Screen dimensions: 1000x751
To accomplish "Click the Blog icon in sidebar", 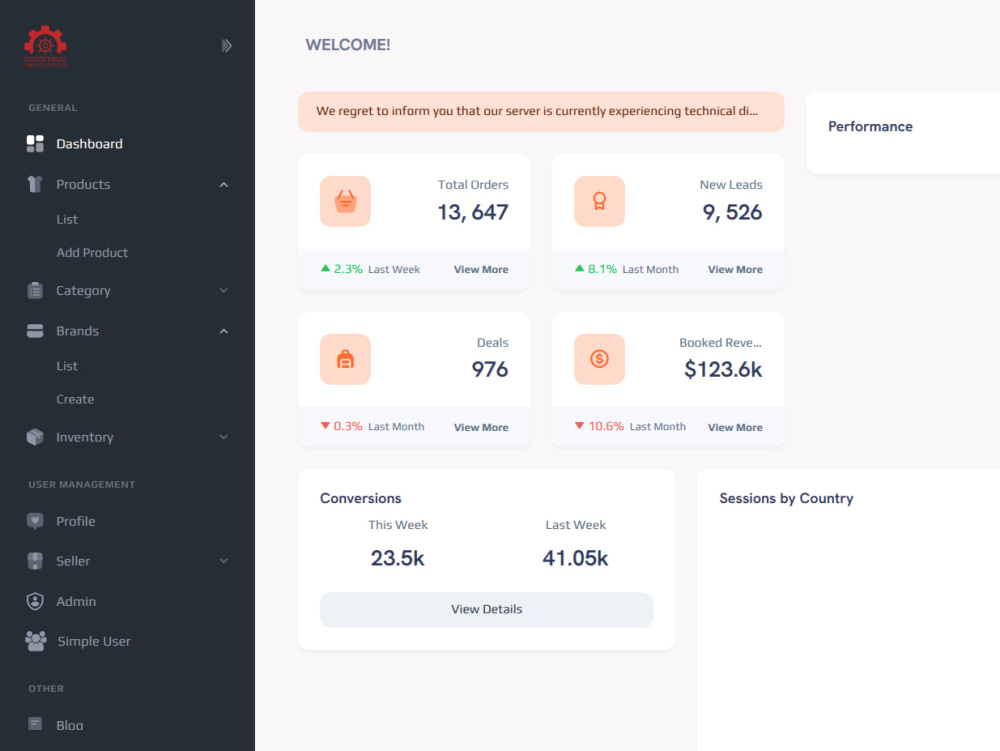I will pos(35,724).
